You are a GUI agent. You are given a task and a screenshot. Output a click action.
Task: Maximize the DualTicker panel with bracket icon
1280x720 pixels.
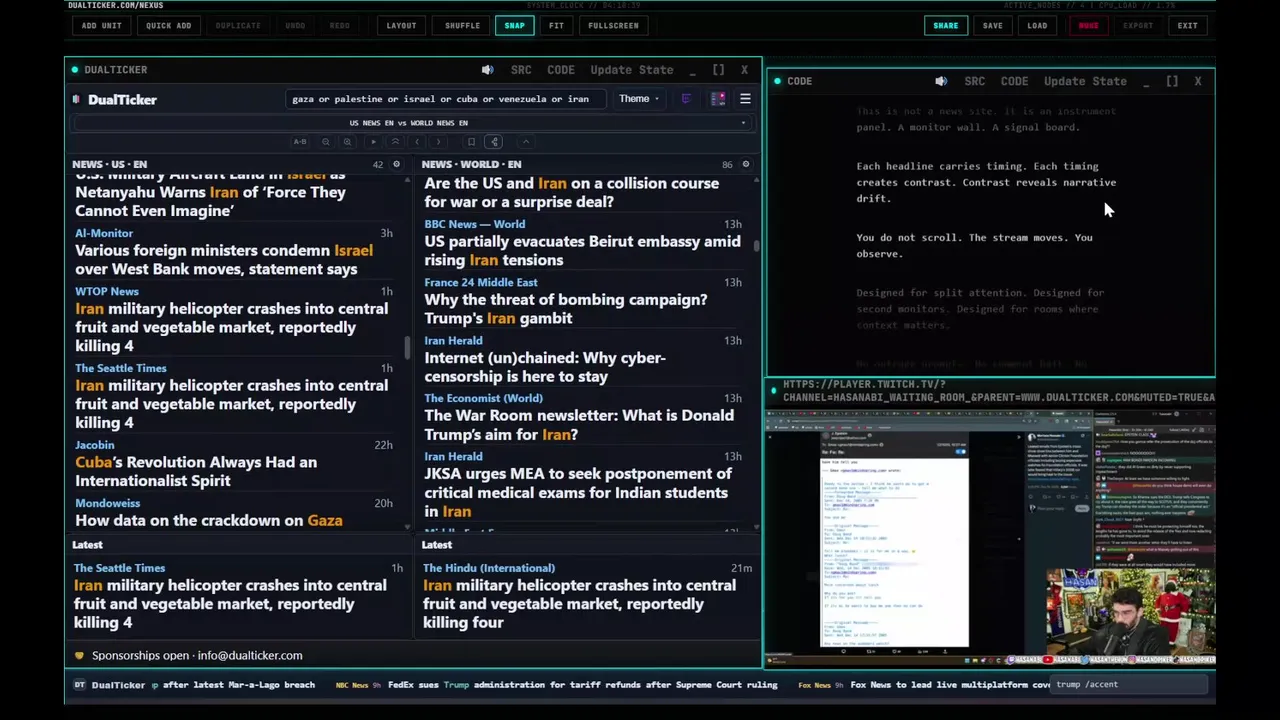pos(718,70)
